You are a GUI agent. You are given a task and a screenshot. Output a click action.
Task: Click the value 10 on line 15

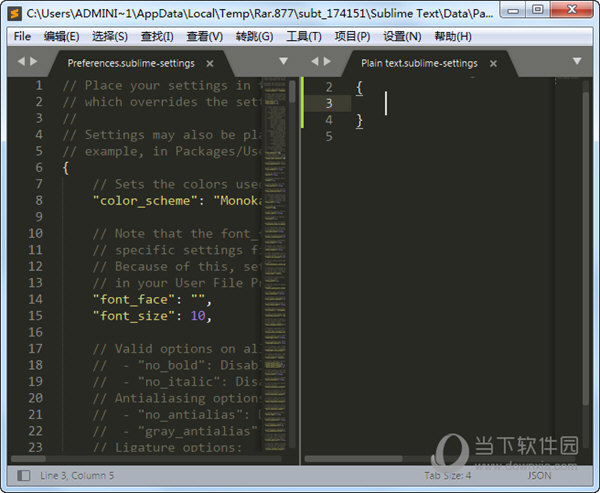(x=198, y=316)
